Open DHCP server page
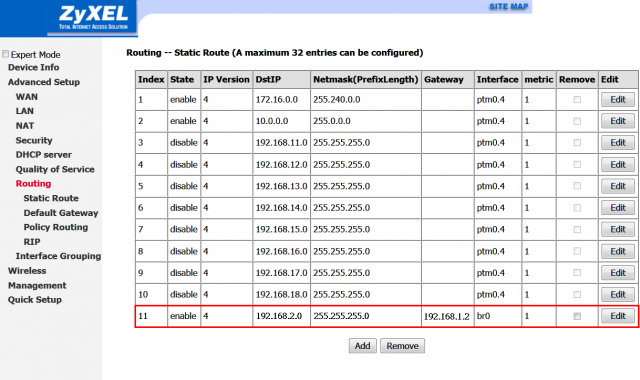640x380 pixels. 44,155
